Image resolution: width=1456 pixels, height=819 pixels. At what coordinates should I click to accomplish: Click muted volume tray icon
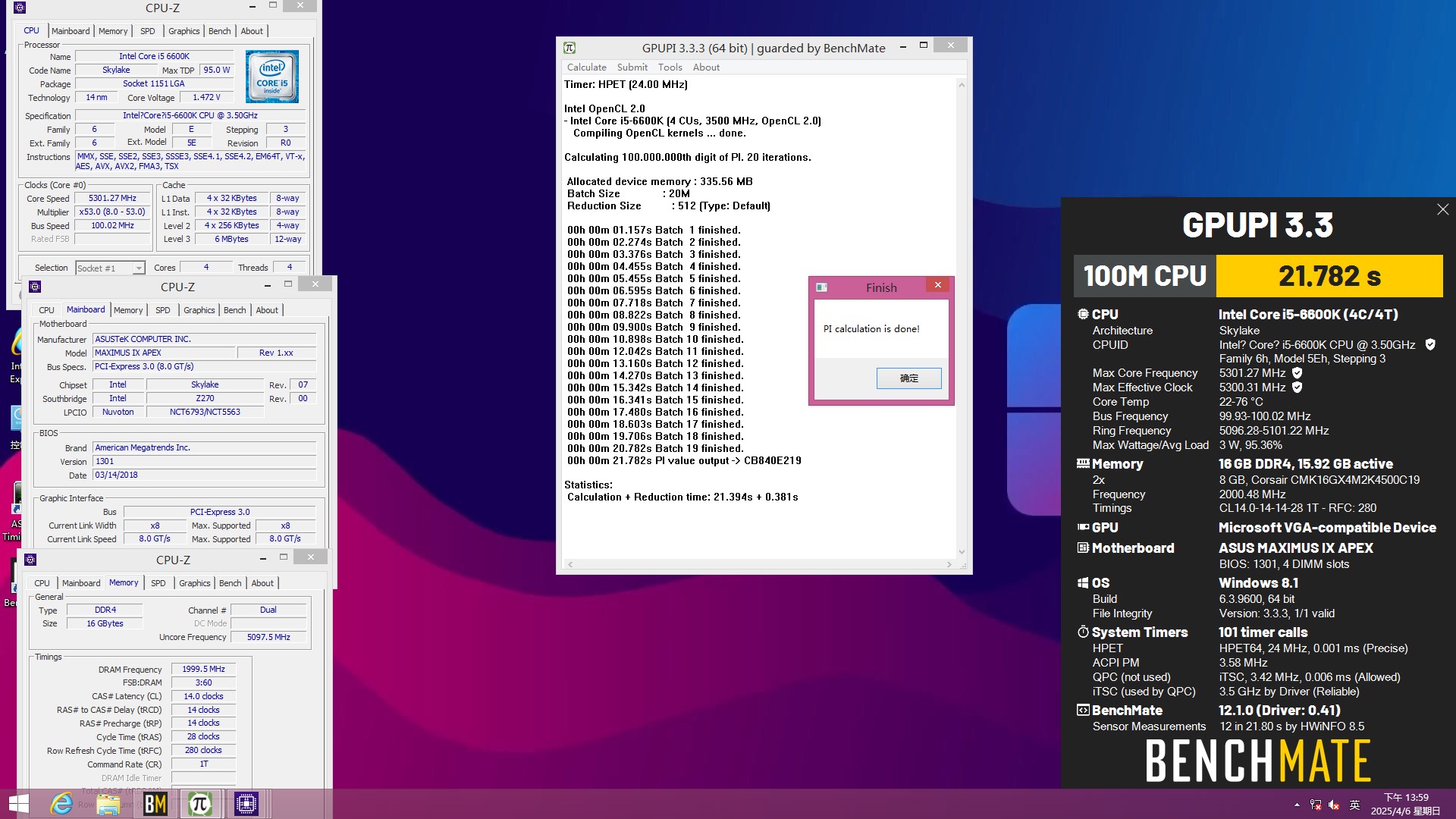coord(1334,805)
